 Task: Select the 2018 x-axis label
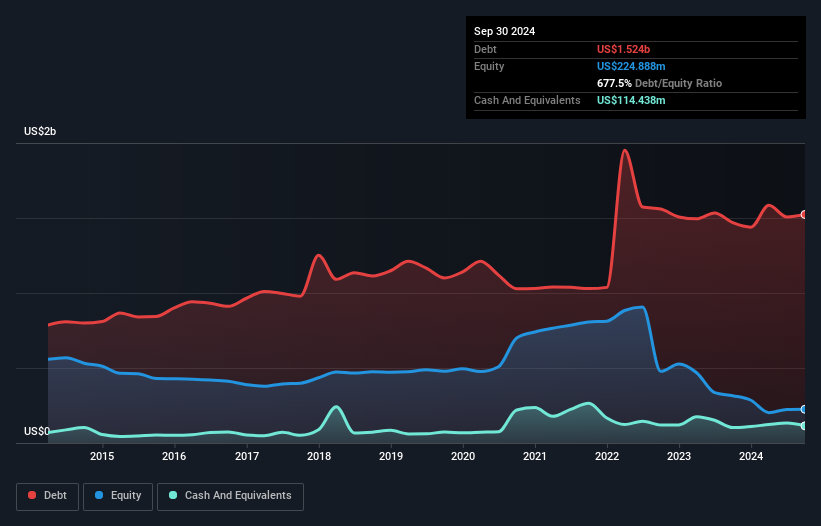click(x=319, y=456)
